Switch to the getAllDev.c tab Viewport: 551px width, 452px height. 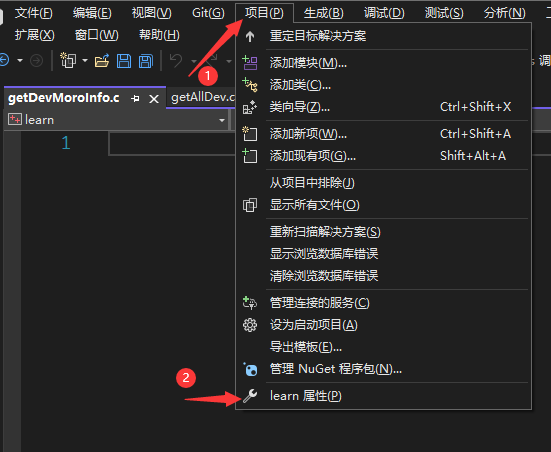203,97
